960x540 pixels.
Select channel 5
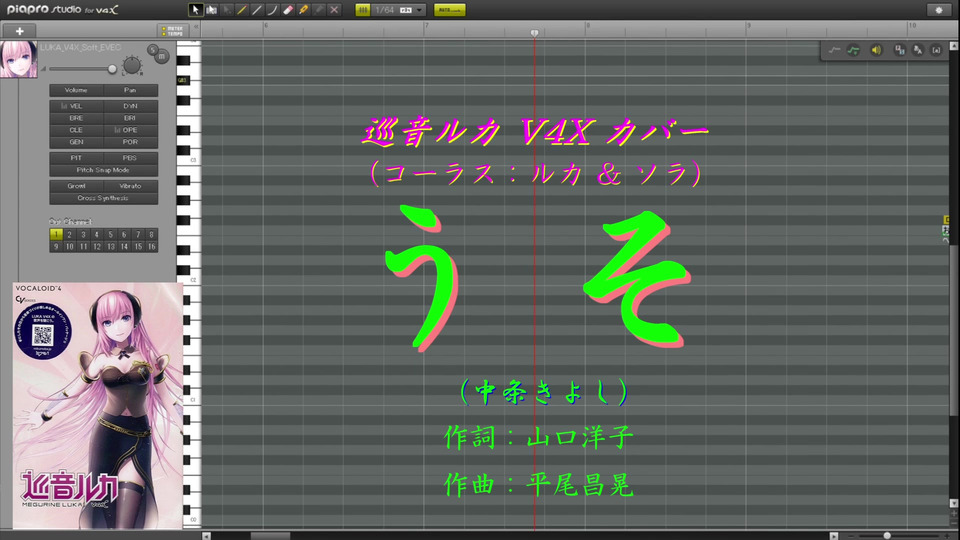pyautogui.click(x=111, y=234)
